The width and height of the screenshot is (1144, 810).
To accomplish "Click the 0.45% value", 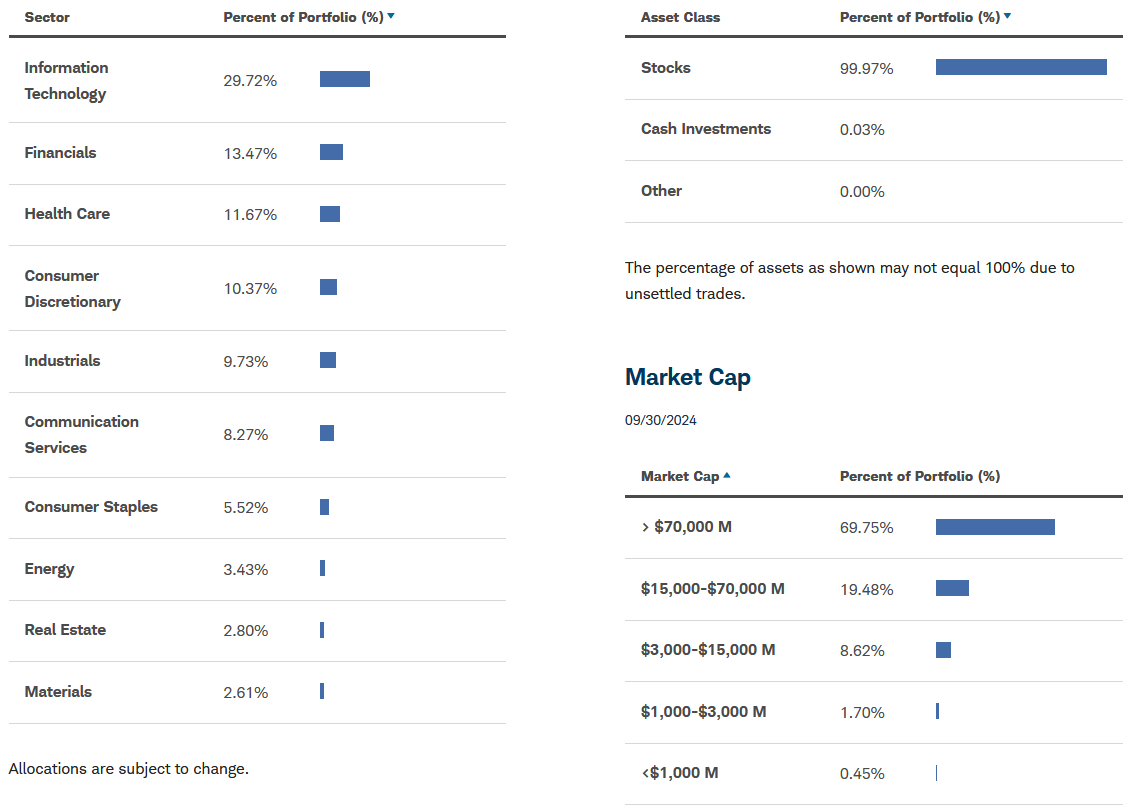I will [862, 774].
